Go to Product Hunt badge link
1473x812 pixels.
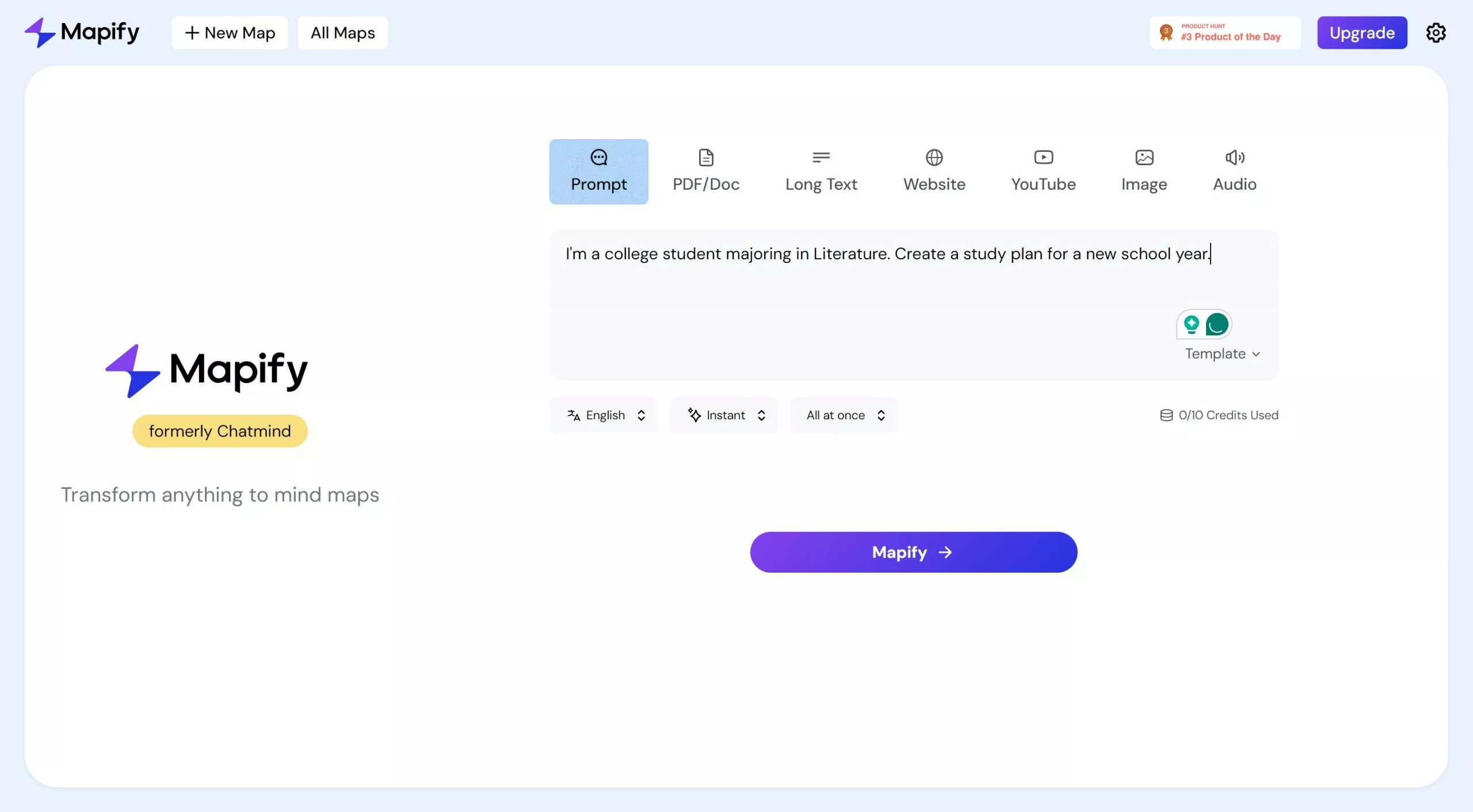click(1224, 33)
